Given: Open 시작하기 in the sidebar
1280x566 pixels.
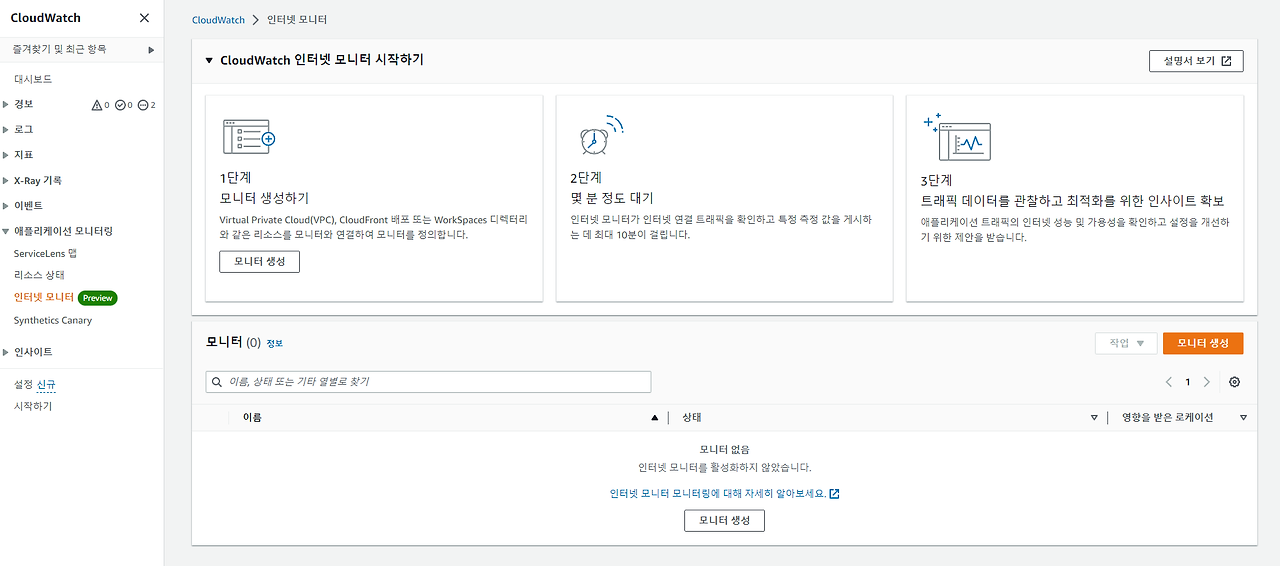Looking at the screenshot, I should (x=33, y=406).
